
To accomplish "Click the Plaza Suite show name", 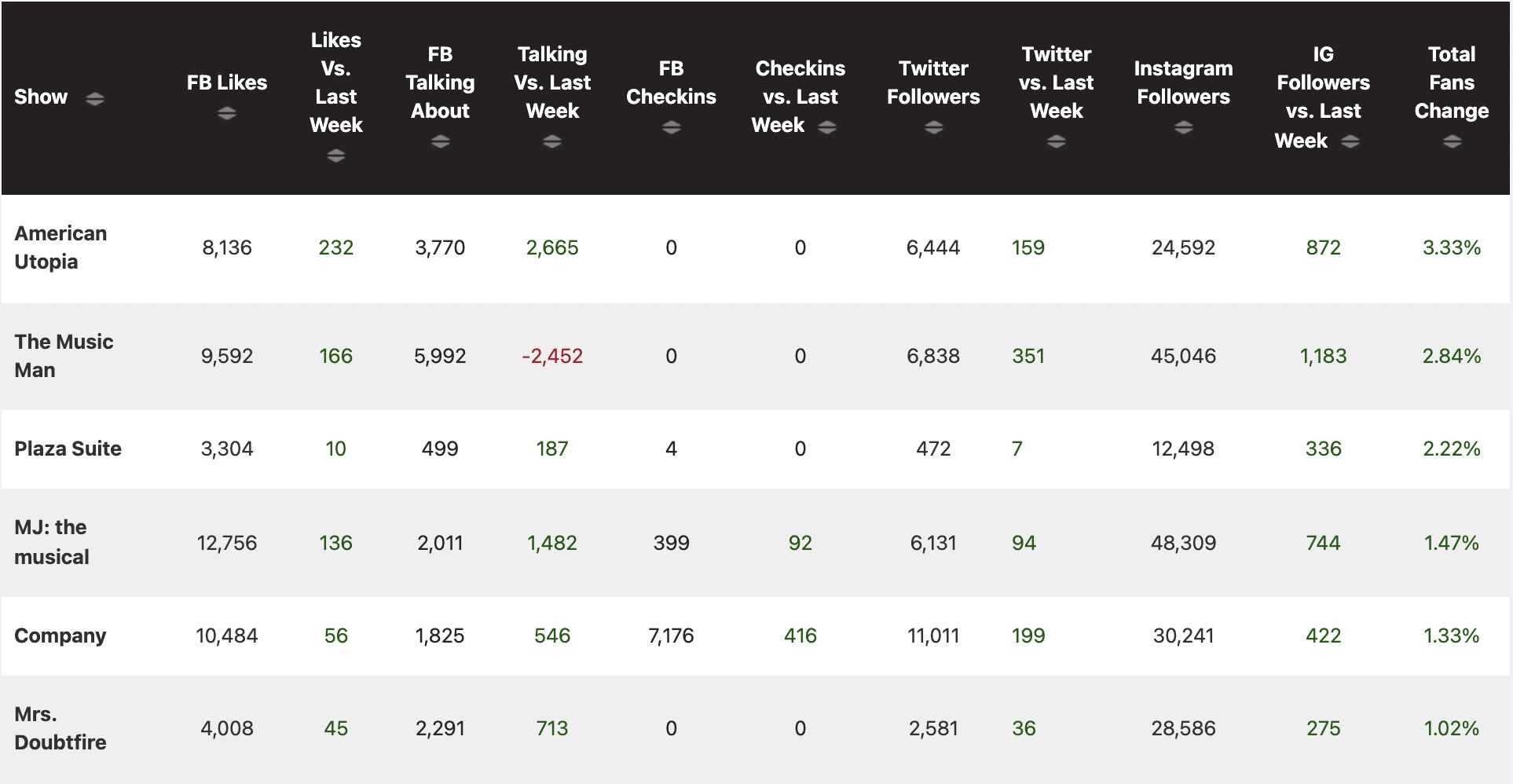I will [x=68, y=449].
